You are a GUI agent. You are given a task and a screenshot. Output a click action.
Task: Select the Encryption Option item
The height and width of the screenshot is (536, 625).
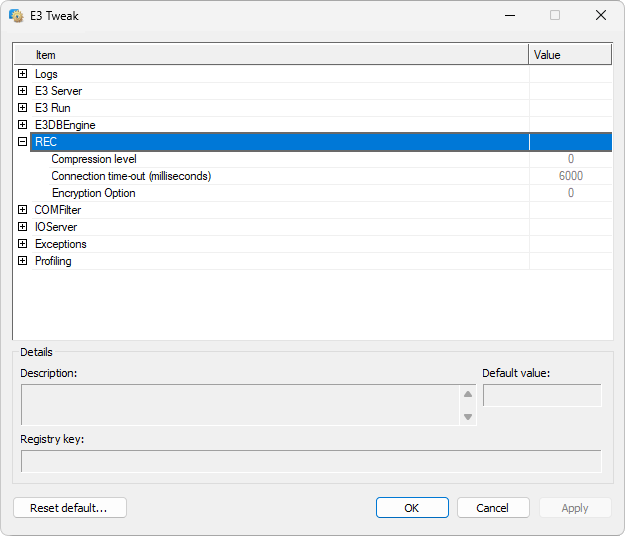[93, 193]
